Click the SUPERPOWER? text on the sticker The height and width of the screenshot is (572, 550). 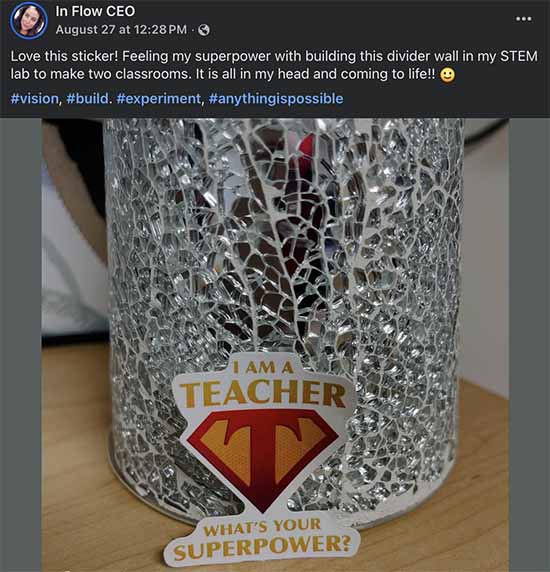click(262, 547)
